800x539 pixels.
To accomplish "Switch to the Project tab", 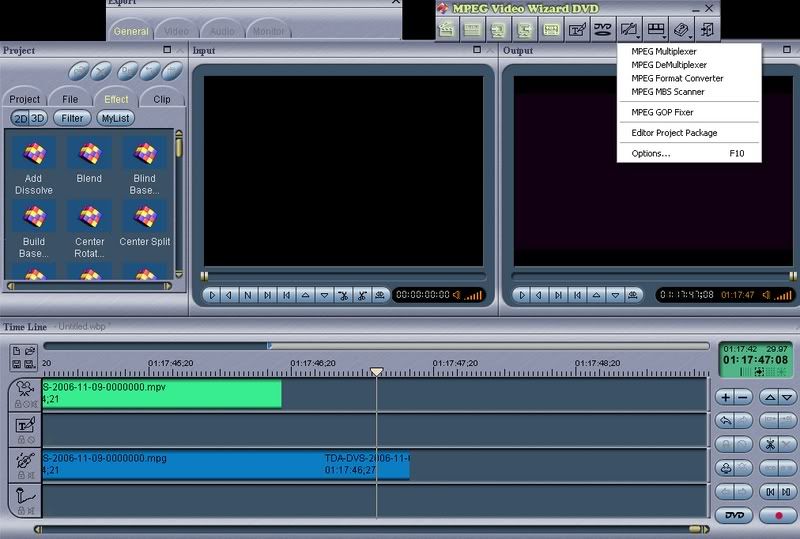I will pos(24,99).
